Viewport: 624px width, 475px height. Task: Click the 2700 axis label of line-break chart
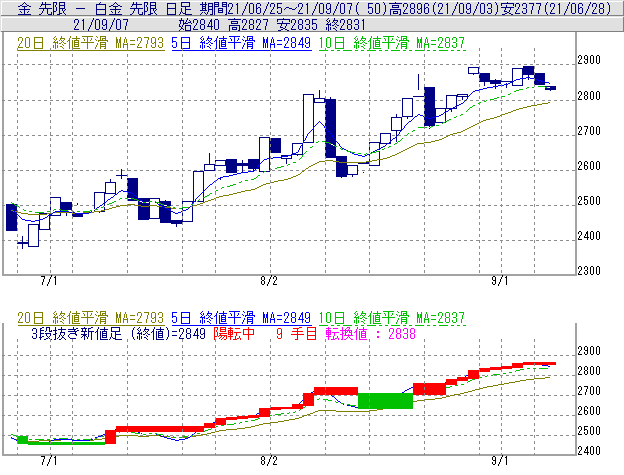[589, 391]
